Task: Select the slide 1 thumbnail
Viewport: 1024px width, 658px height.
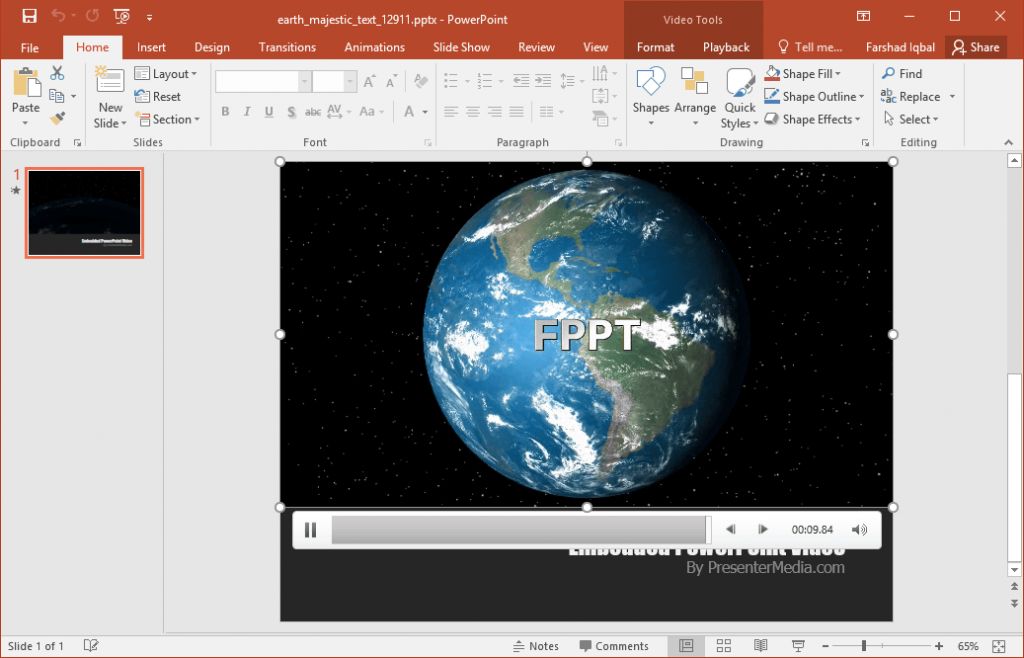Action: click(x=84, y=212)
